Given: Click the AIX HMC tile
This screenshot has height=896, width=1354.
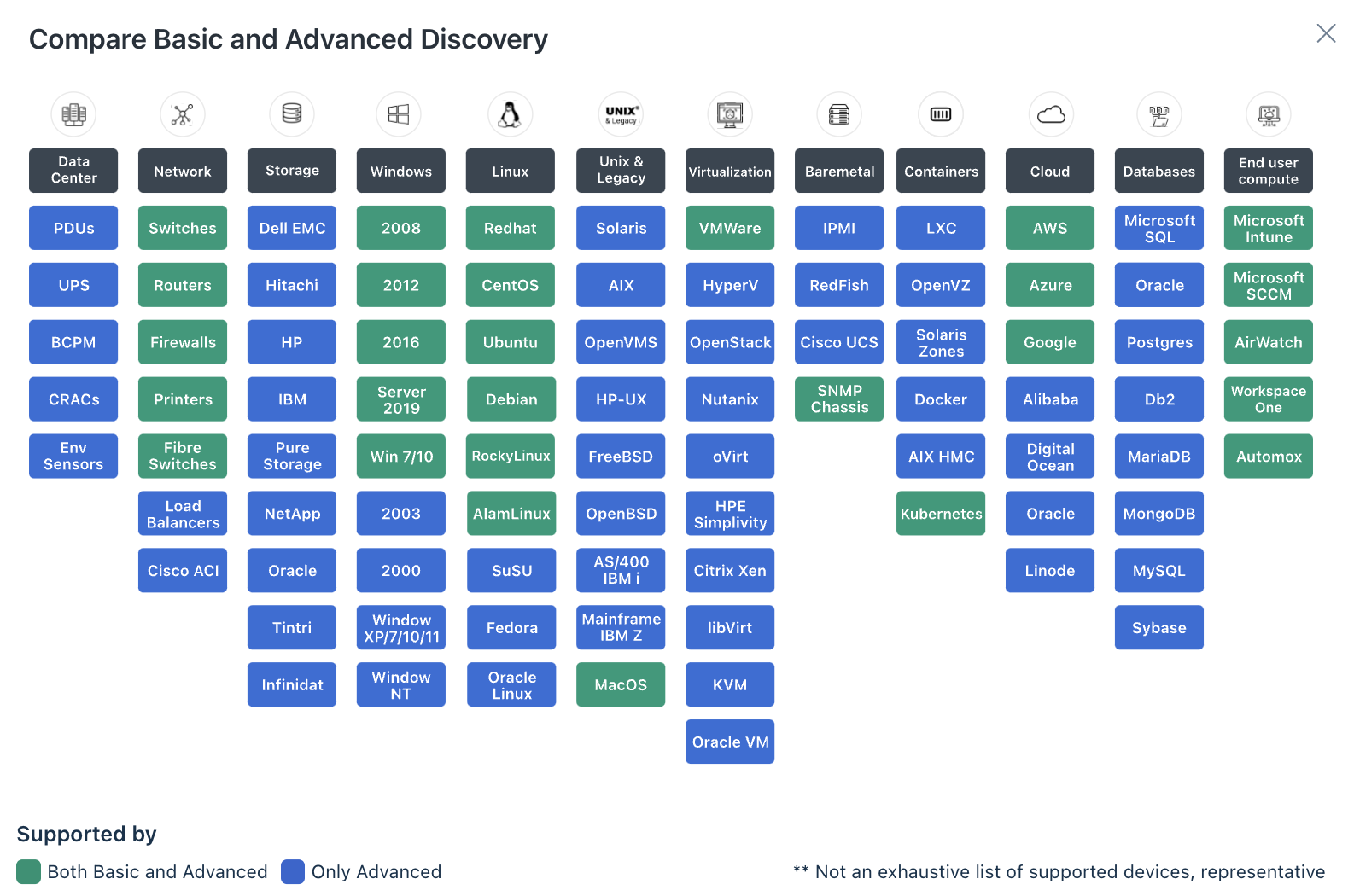Looking at the screenshot, I should coord(941,457).
